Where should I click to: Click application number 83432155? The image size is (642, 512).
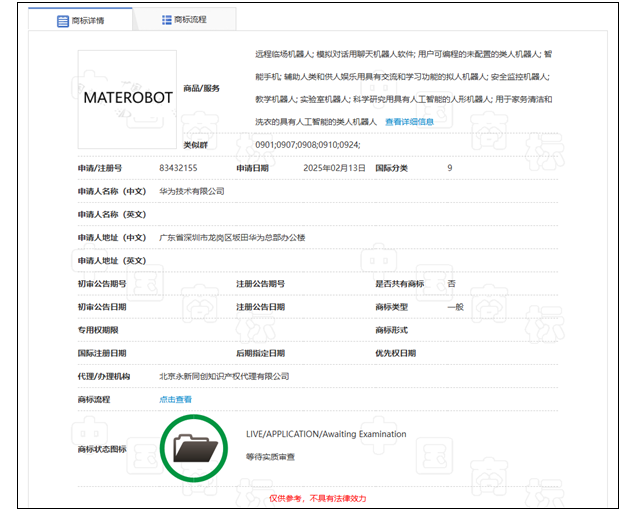pyautogui.click(x=178, y=168)
